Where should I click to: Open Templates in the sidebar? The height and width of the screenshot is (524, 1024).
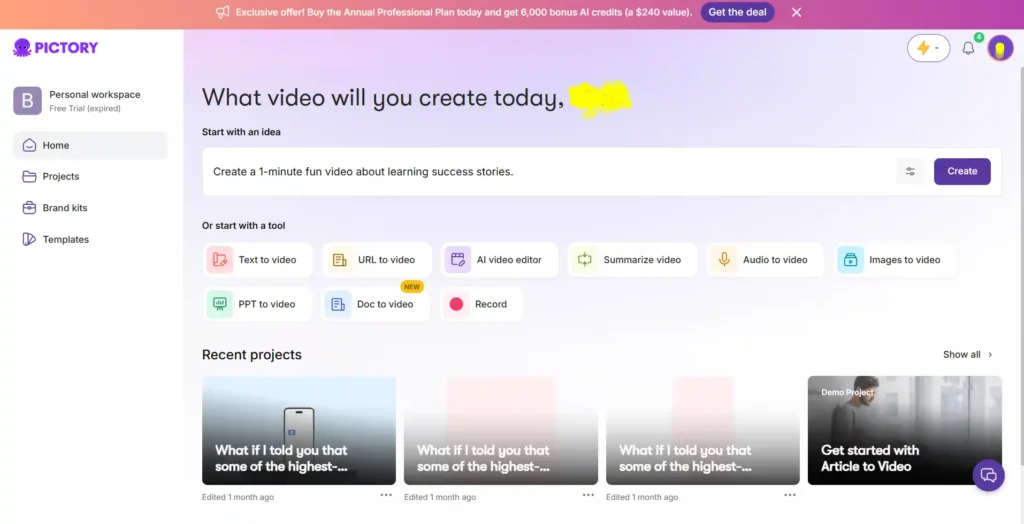[90, 239]
